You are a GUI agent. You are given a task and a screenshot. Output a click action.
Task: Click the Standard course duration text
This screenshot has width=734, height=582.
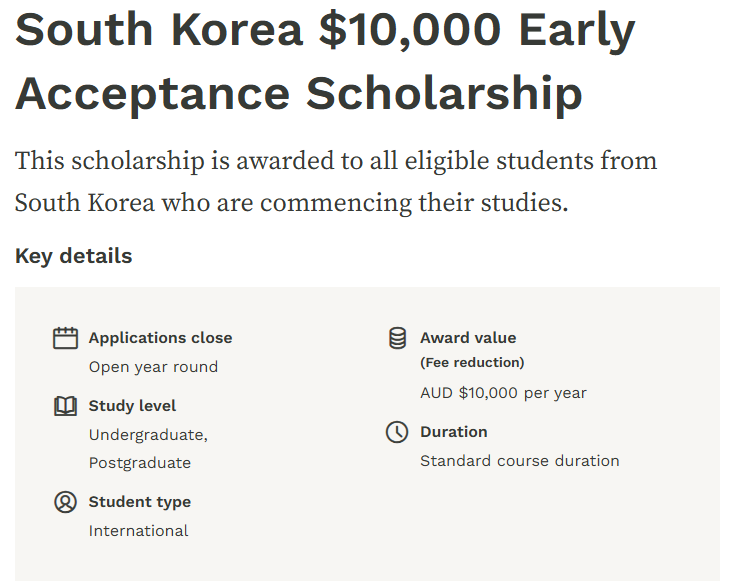520,461
